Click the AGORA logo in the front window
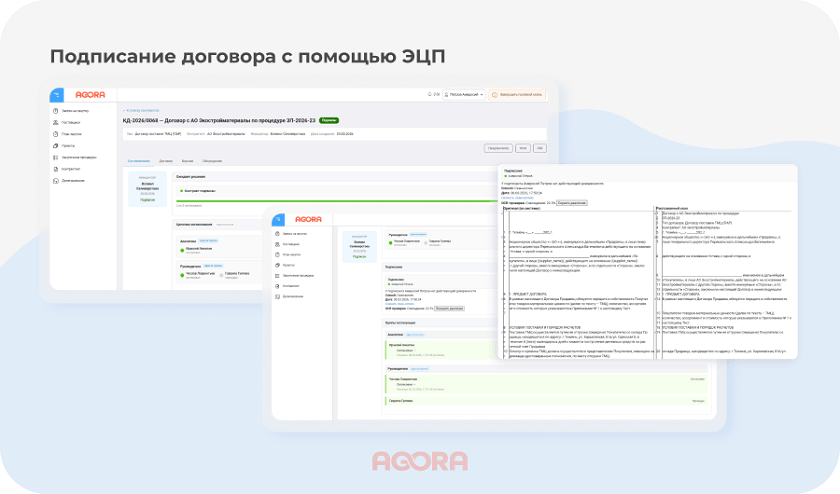The height and width of the screenshot is (494, 840). (308, 220)
